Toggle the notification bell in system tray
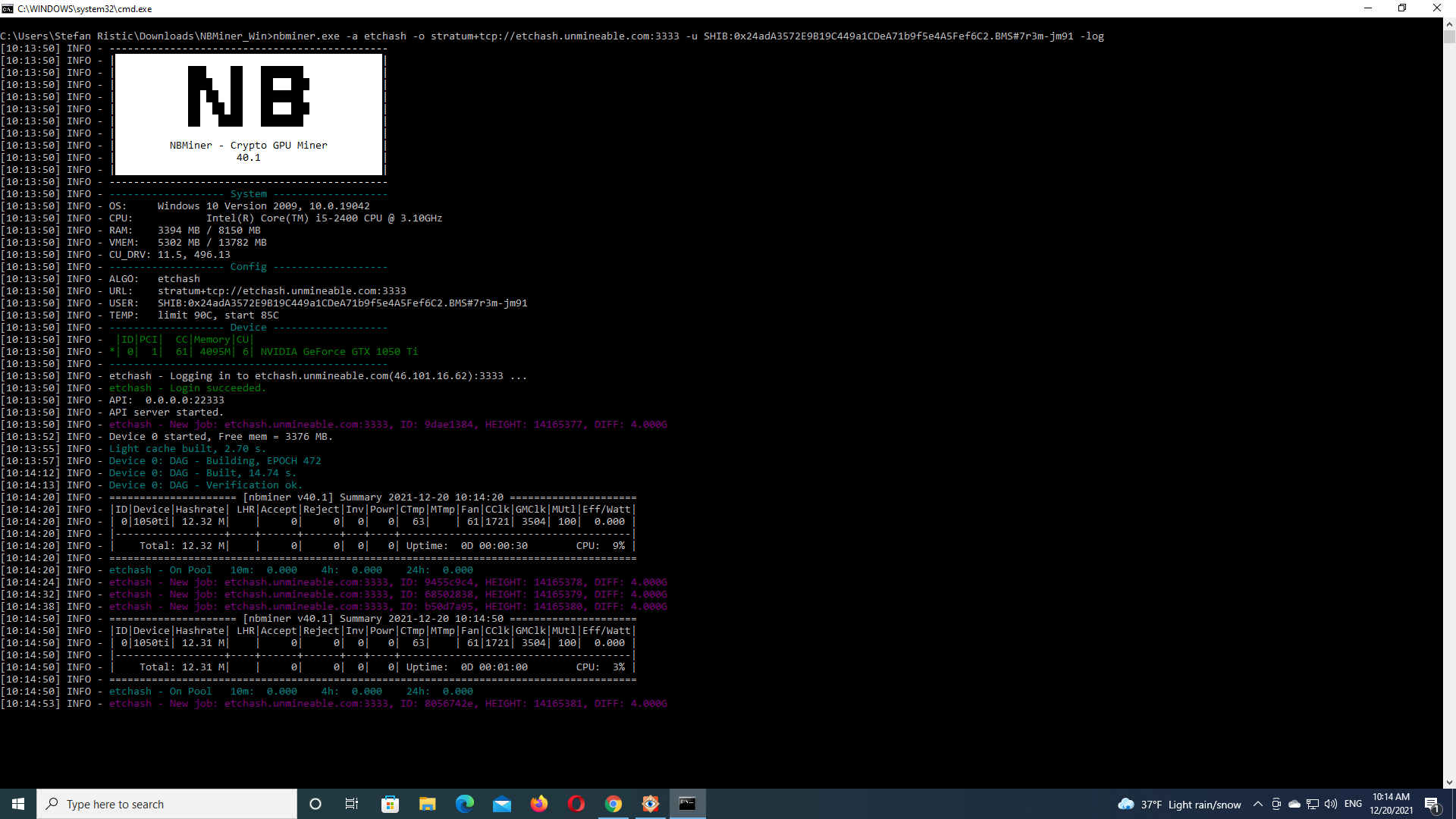The image size is (1456, 819). 1441,804
